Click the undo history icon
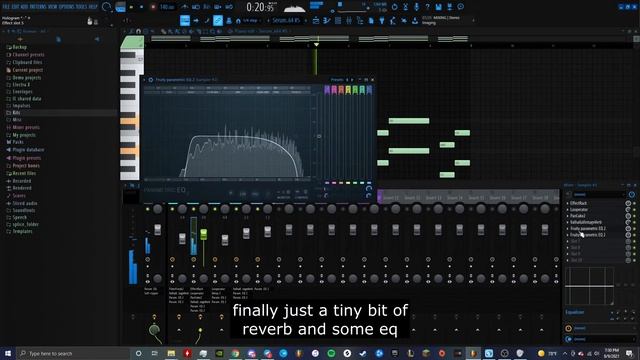 (394, 7)
